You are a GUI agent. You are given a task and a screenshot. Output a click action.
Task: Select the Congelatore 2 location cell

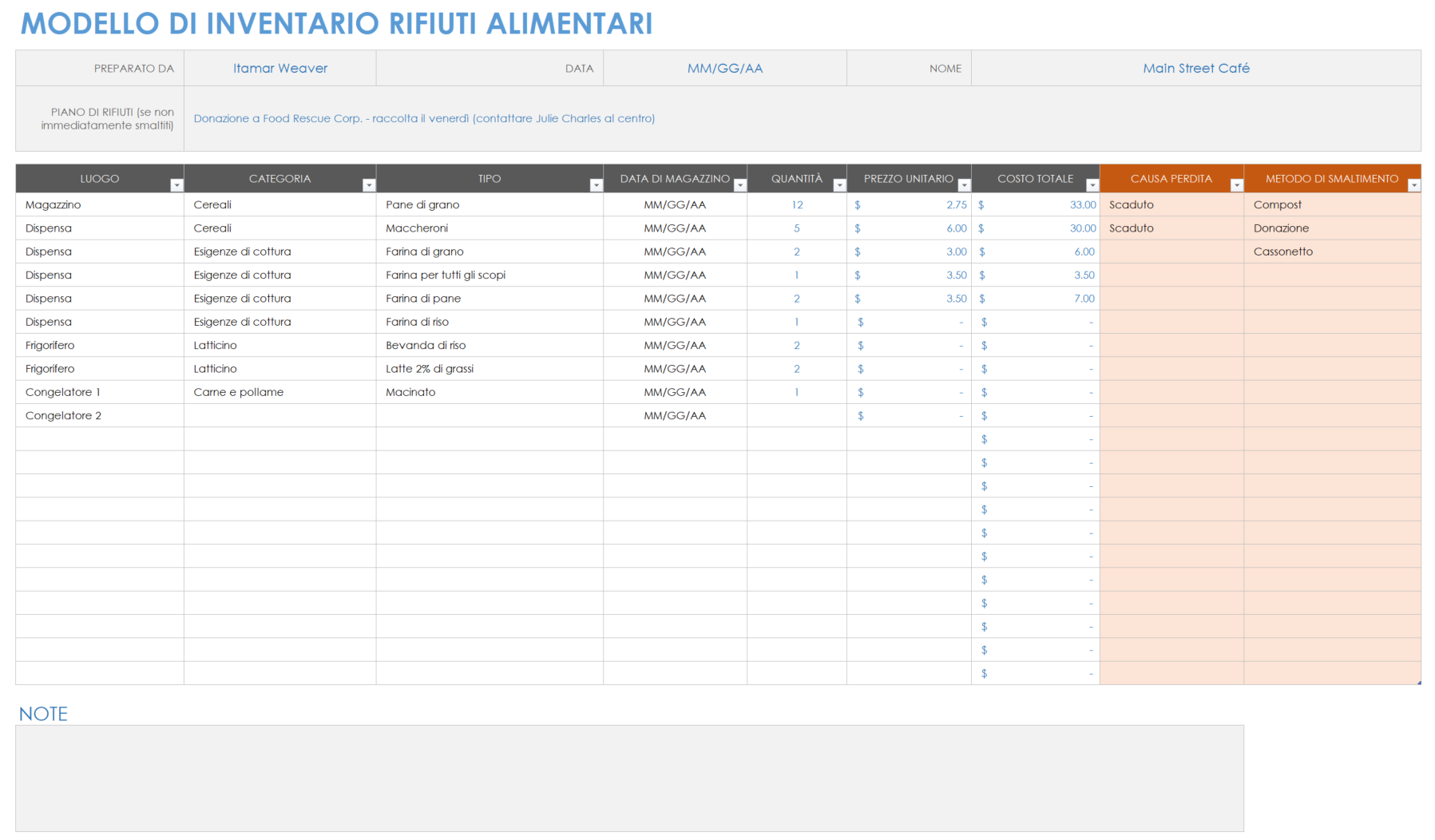(100, 416)
